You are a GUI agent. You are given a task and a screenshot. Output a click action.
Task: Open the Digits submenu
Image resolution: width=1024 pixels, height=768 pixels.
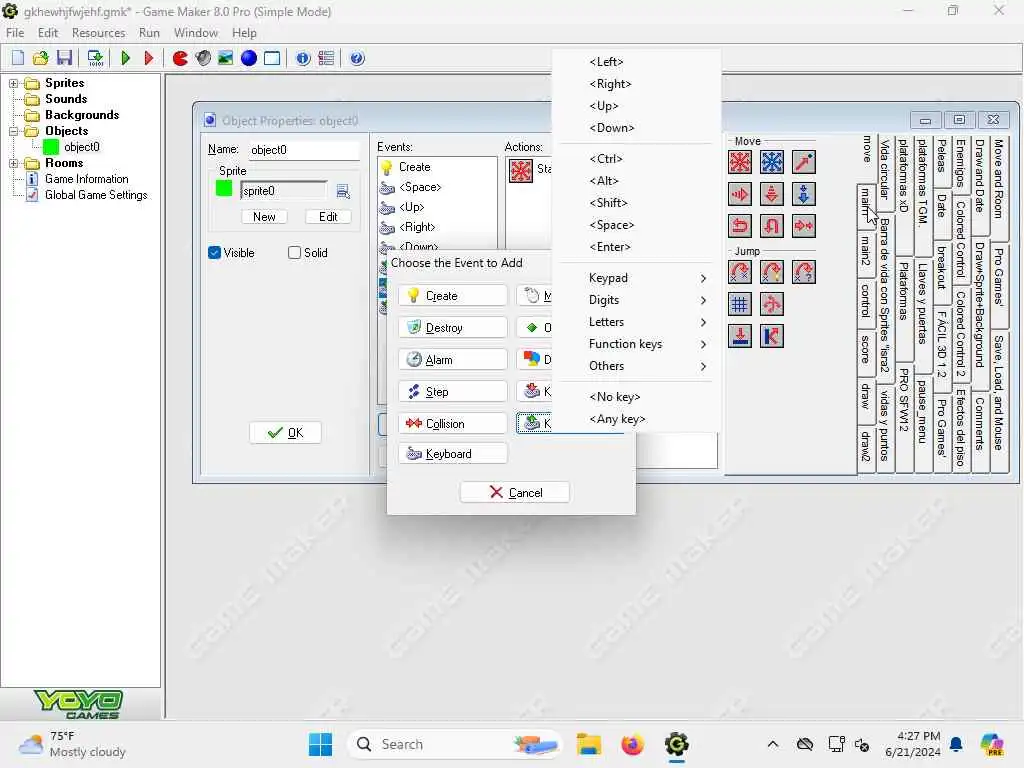637,300
